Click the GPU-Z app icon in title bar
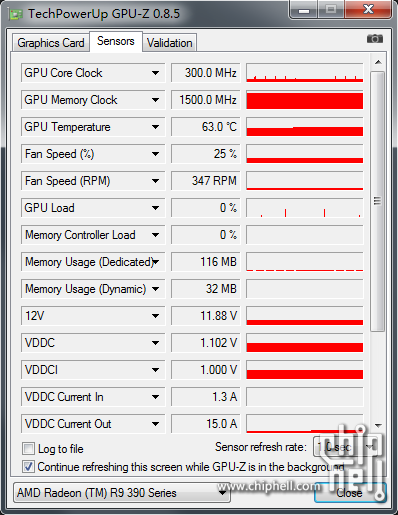This screenshot has height=515, width=398. pyautogui.click(x=15, y=14)
